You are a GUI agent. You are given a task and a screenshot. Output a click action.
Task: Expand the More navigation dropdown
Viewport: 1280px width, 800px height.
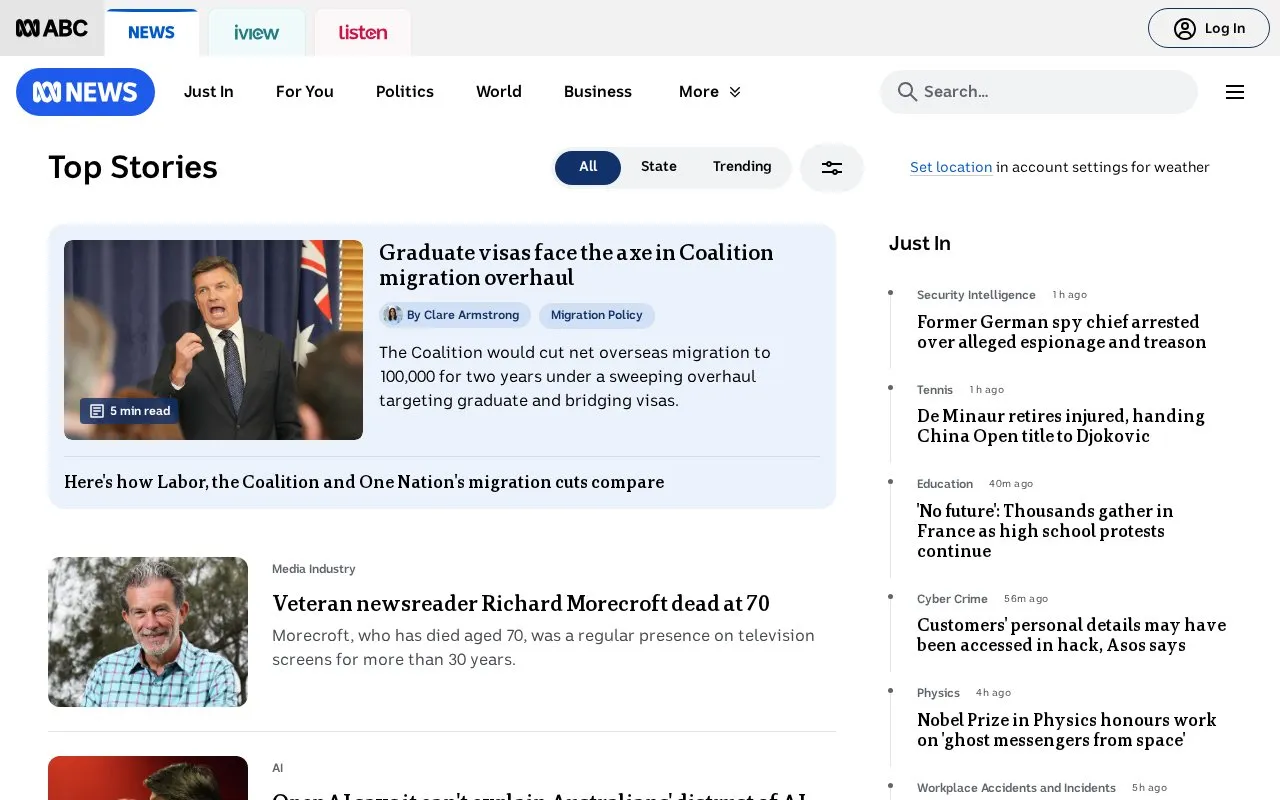pos(710,92)
